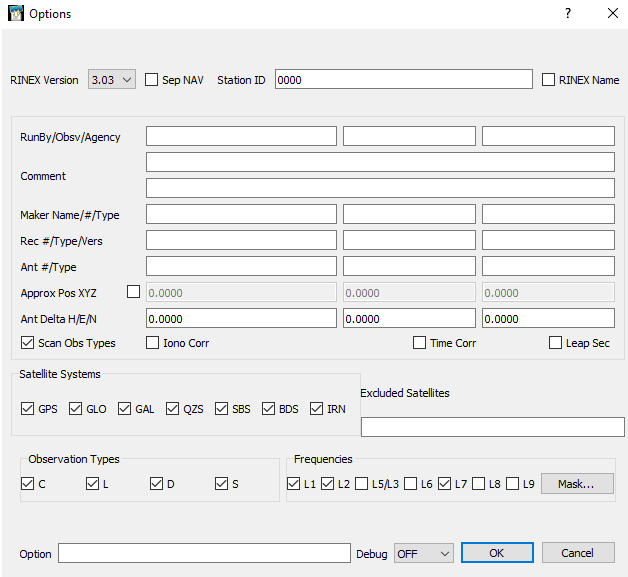Enable the Sep NAV checkbox

pyautogui.click(x=151, y=79)
